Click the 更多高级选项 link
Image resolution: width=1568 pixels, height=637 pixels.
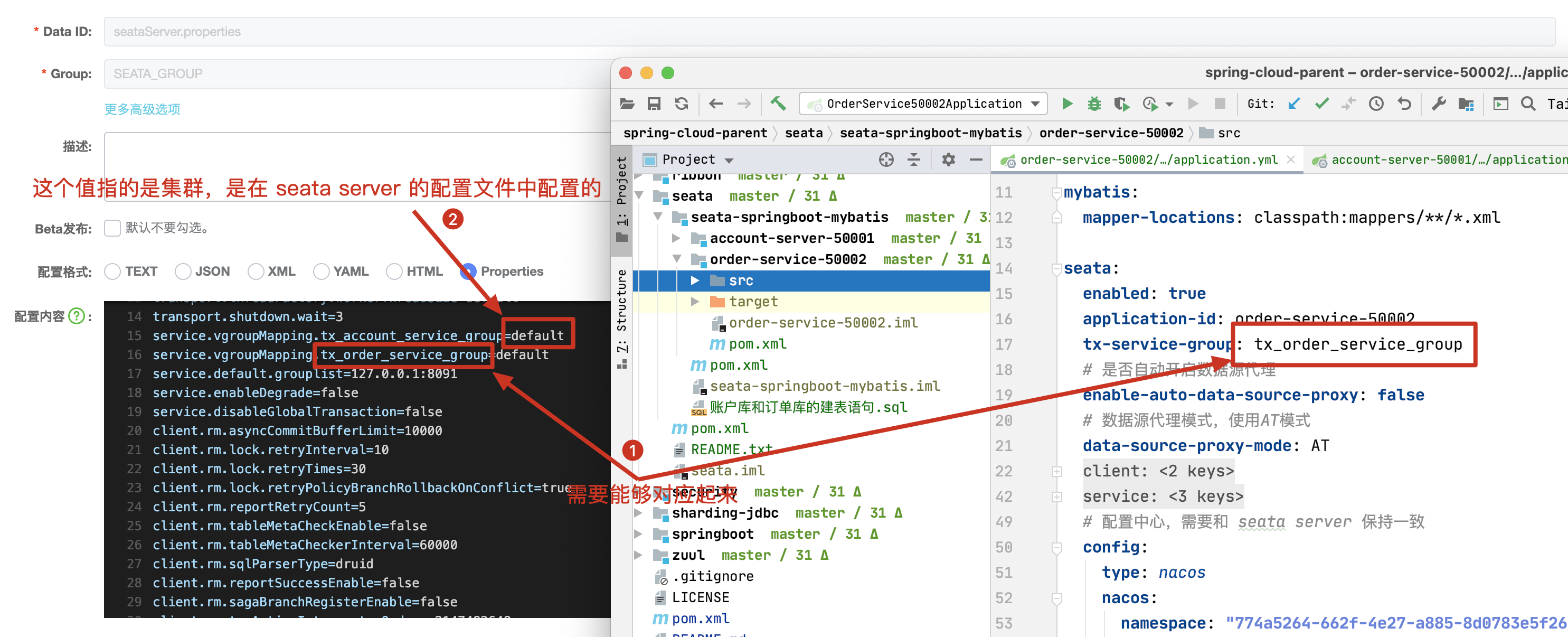coord(143,109)
